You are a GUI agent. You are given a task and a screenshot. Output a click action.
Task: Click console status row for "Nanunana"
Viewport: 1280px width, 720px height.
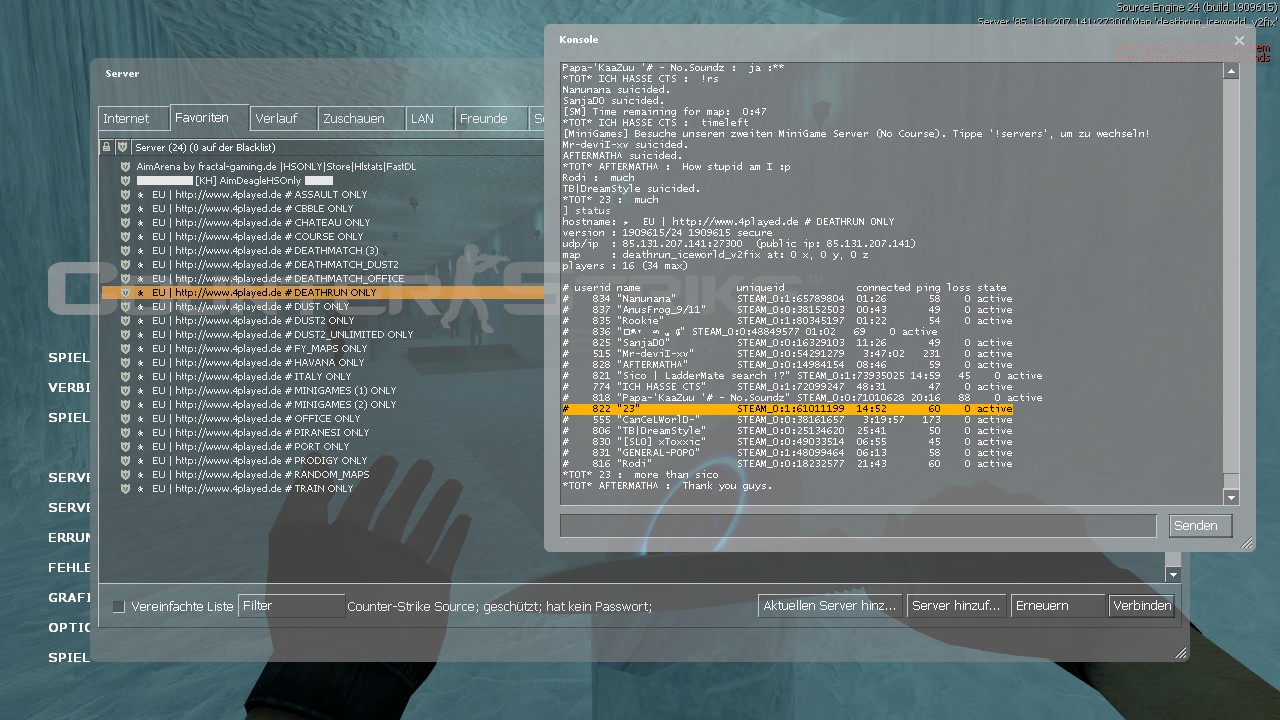[787, 299]
